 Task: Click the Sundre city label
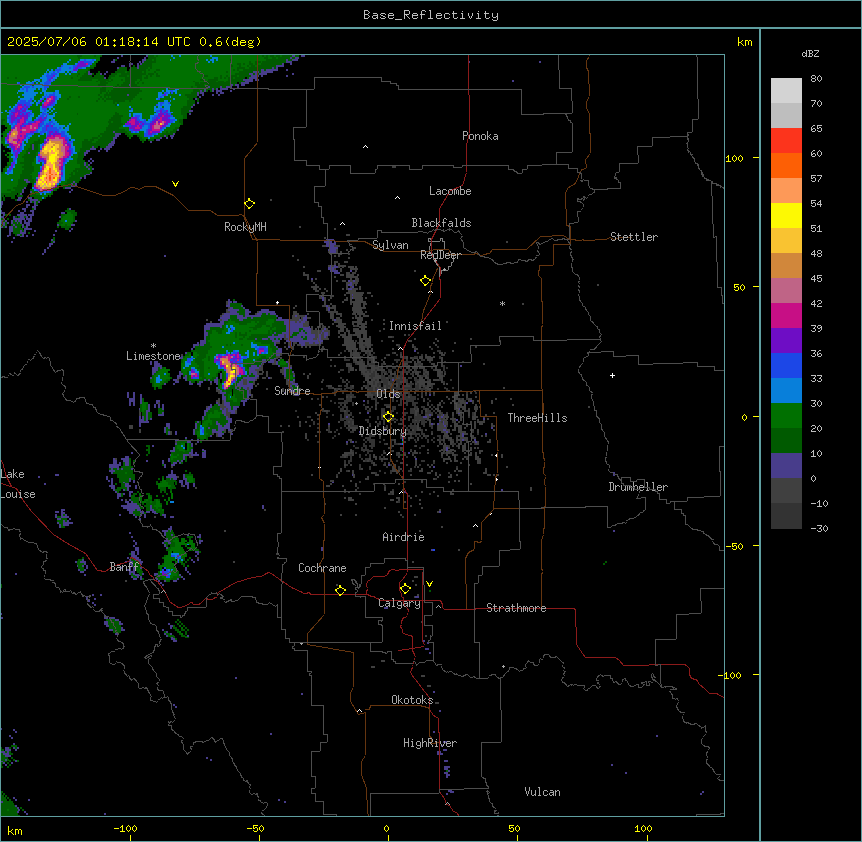point(292,391)
